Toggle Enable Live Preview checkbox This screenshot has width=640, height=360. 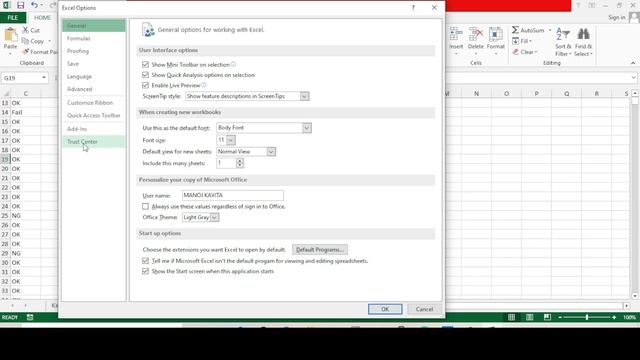click(x=145, y=85)
